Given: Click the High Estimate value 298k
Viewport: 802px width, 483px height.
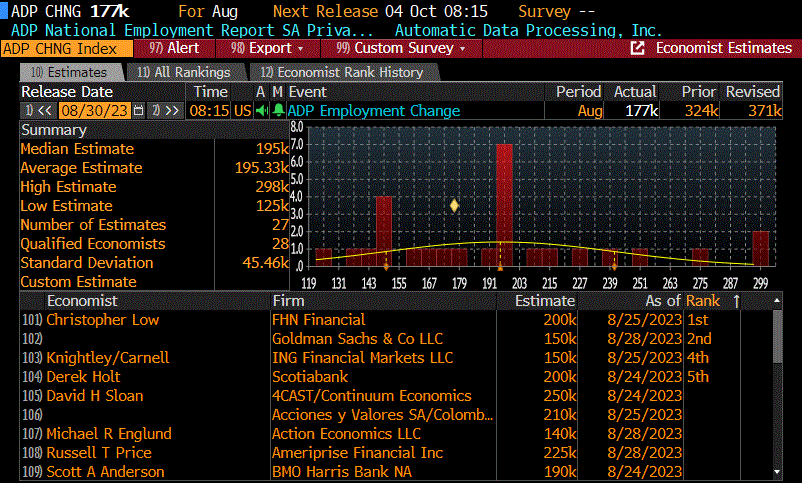Looking at the screenshot, I should pyautogui.click(x=272, y=187).
